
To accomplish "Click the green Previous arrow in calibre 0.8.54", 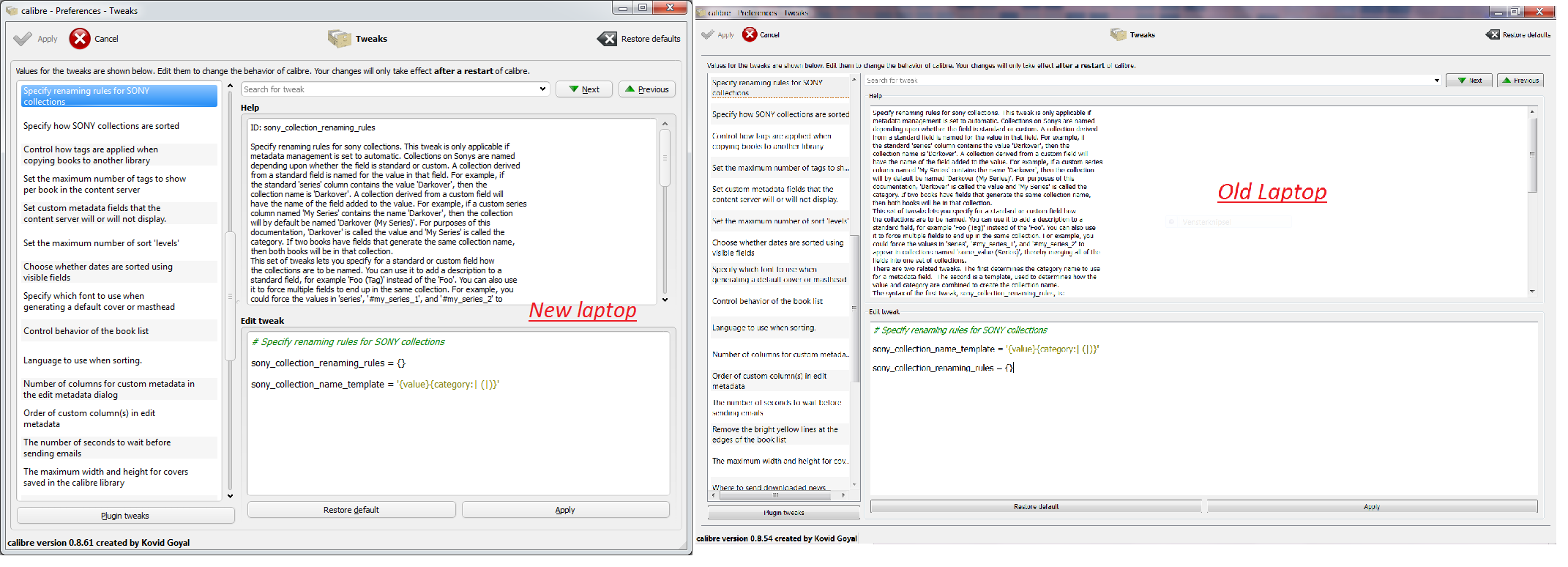I will pyautogui.click(x=1507, y=81).
